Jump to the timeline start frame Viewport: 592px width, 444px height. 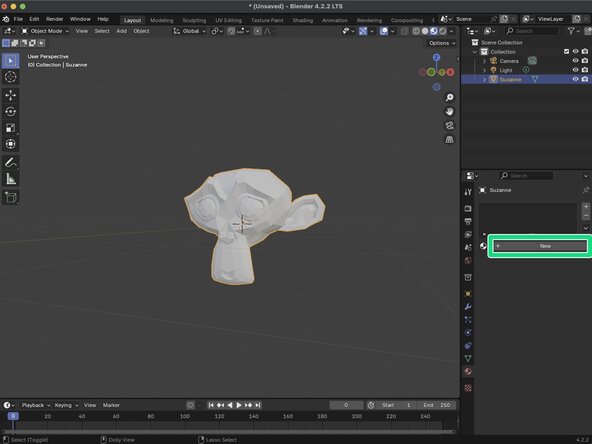pyautogui.click(x=211, y=405)
